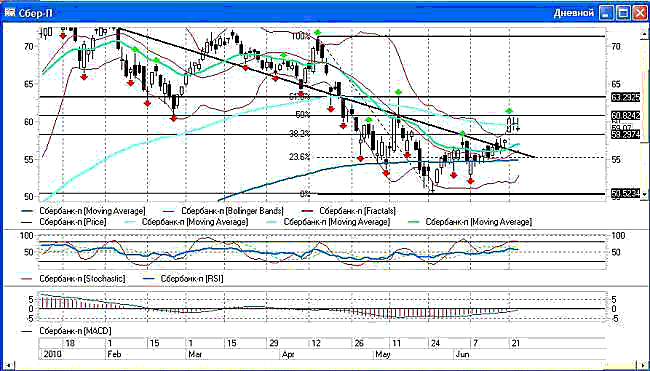
Task: Click the 60.8242 price level label
Action: (x=626, y=117)
